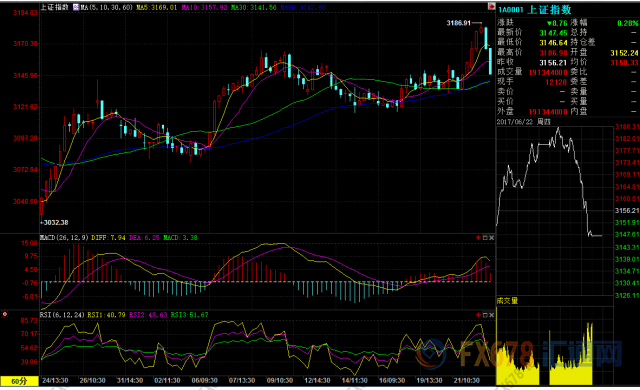The image size is (640, 390).
Task: Click the 3048.60 price axis label
Action: (x=25, y=202)
